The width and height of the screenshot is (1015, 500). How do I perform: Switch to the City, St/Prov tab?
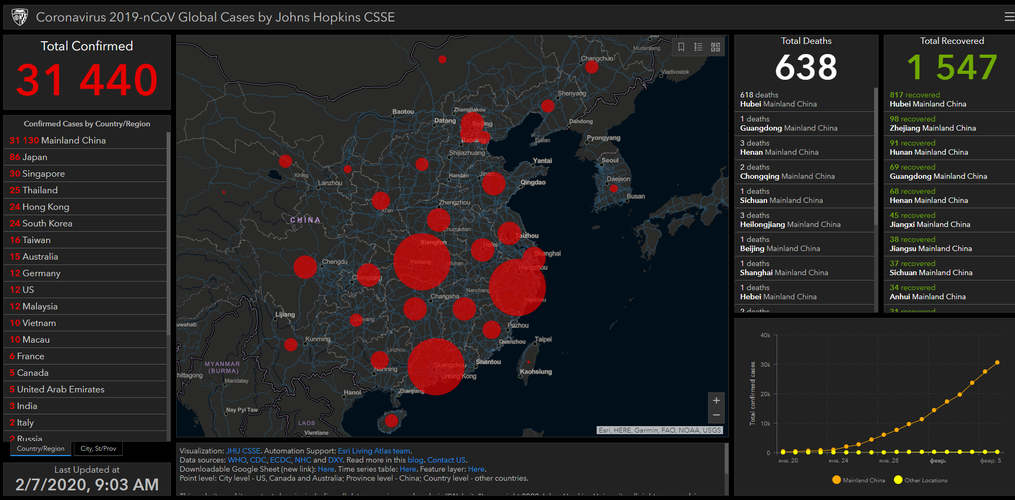pos(100,449)
